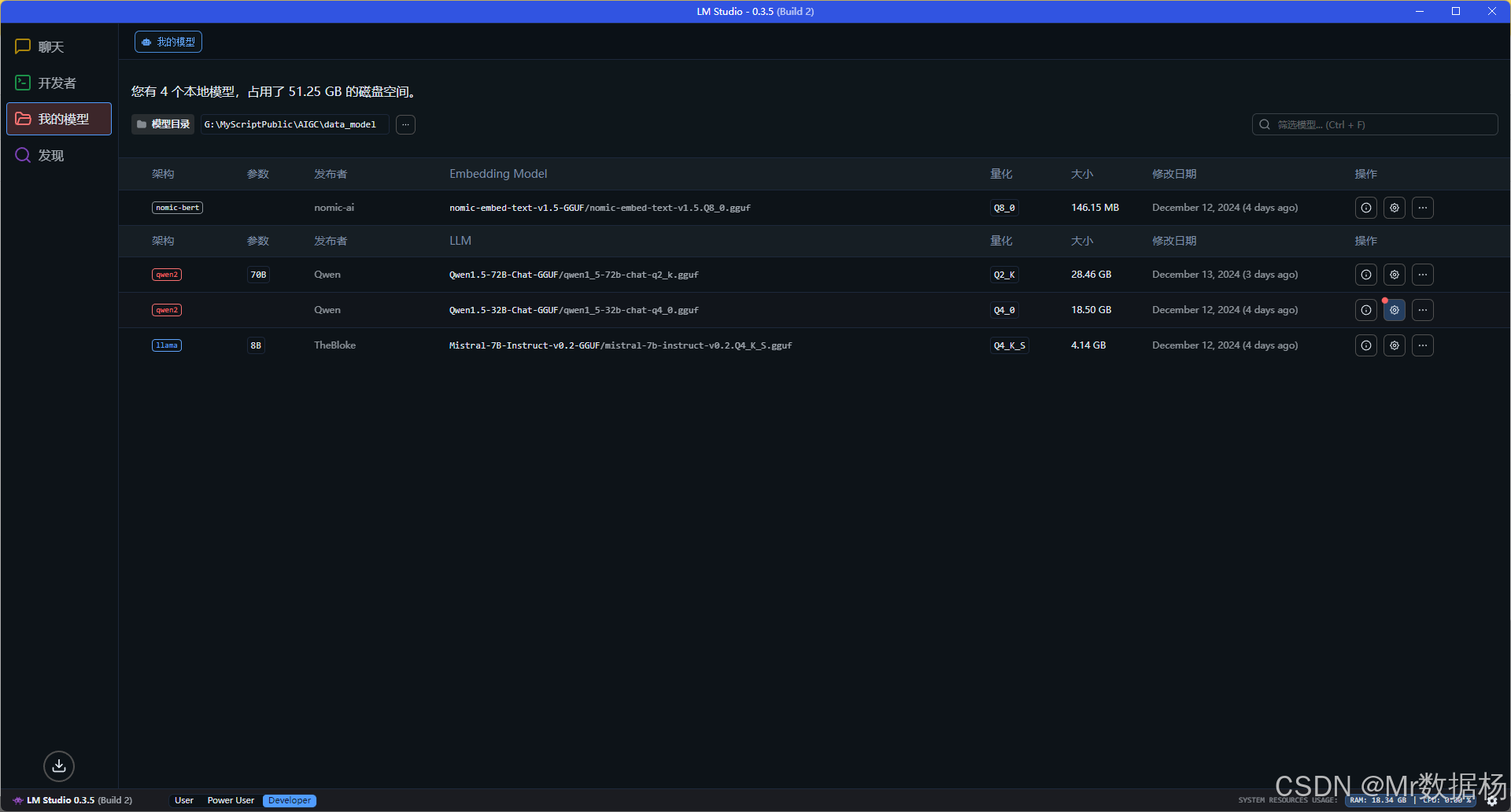This screenshot has width=1511, height=812.
Task: Switch to User mode
Action: [184, 800]
